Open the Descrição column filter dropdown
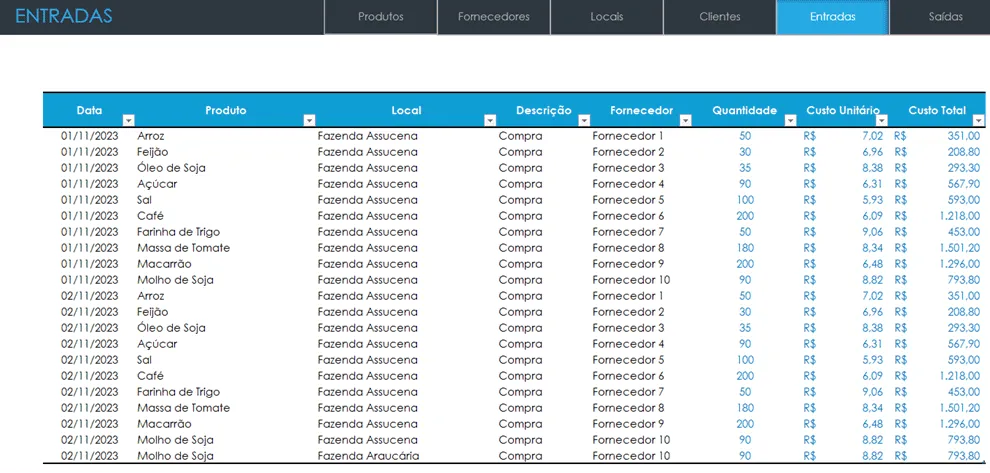The width and height of the screenshot is (990, 473). (x=584, y=121)
